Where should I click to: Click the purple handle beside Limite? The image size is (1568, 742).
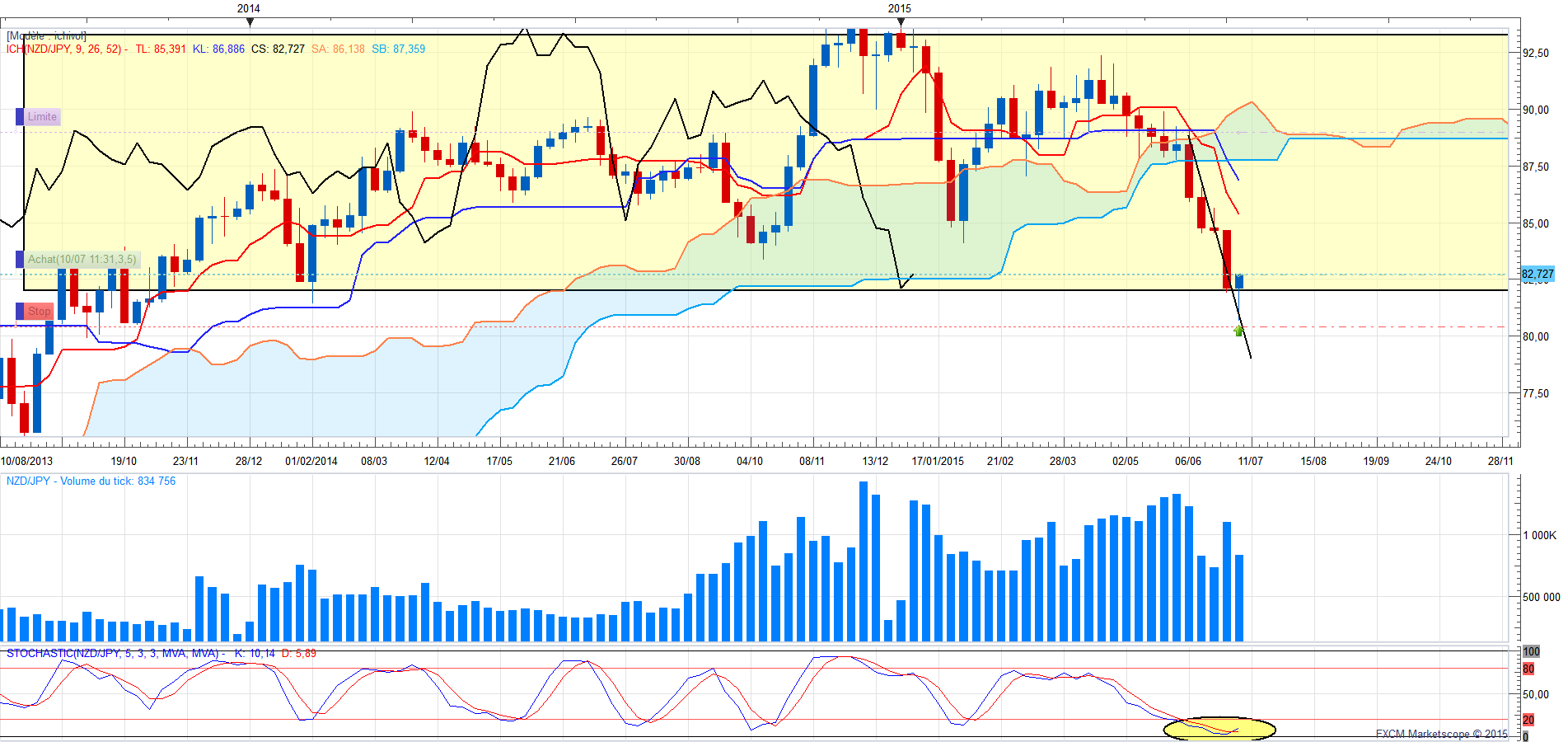[20, 117]
